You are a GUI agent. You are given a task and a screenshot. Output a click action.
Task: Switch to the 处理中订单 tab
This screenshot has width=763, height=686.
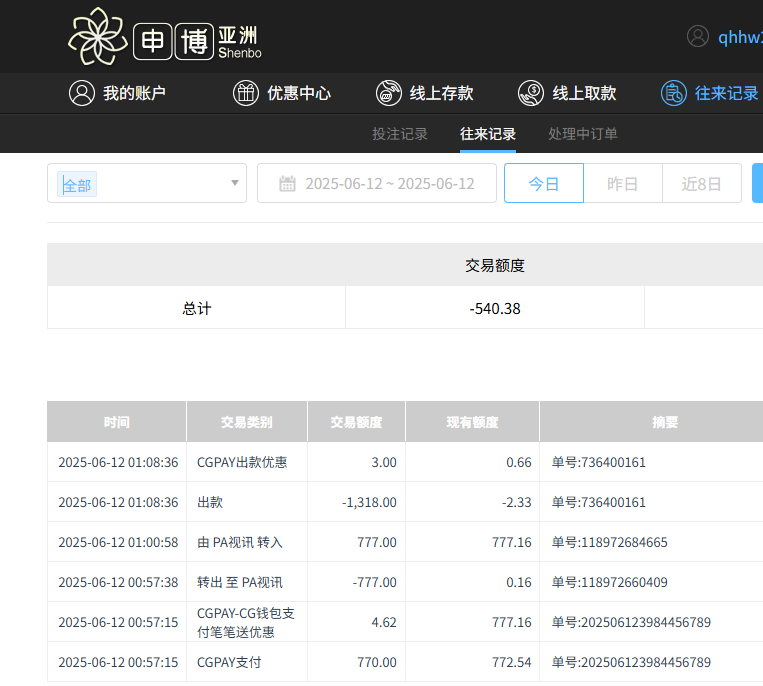(582, 134)
